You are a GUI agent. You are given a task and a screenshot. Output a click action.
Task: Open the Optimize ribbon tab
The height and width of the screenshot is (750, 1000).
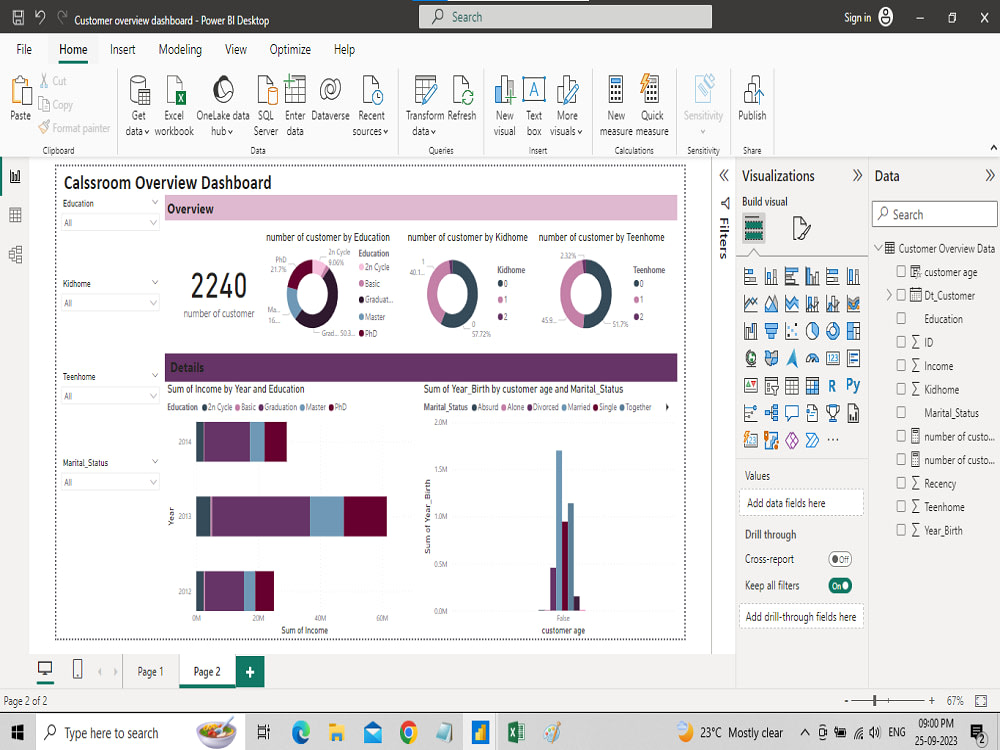click(x=290, y=49)
